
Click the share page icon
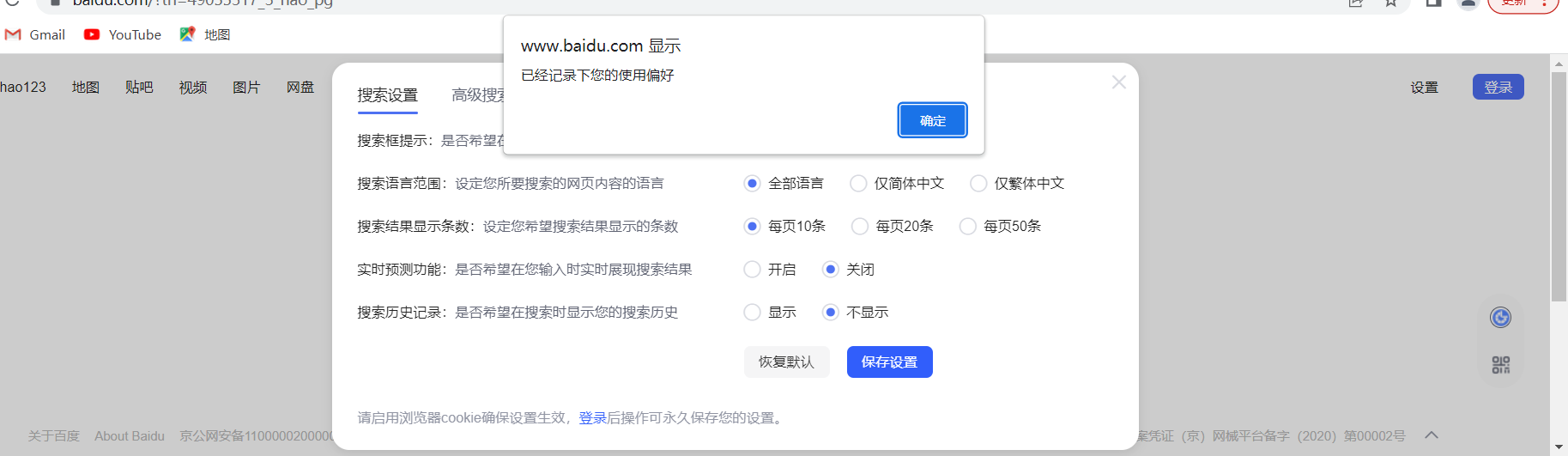1356,4
